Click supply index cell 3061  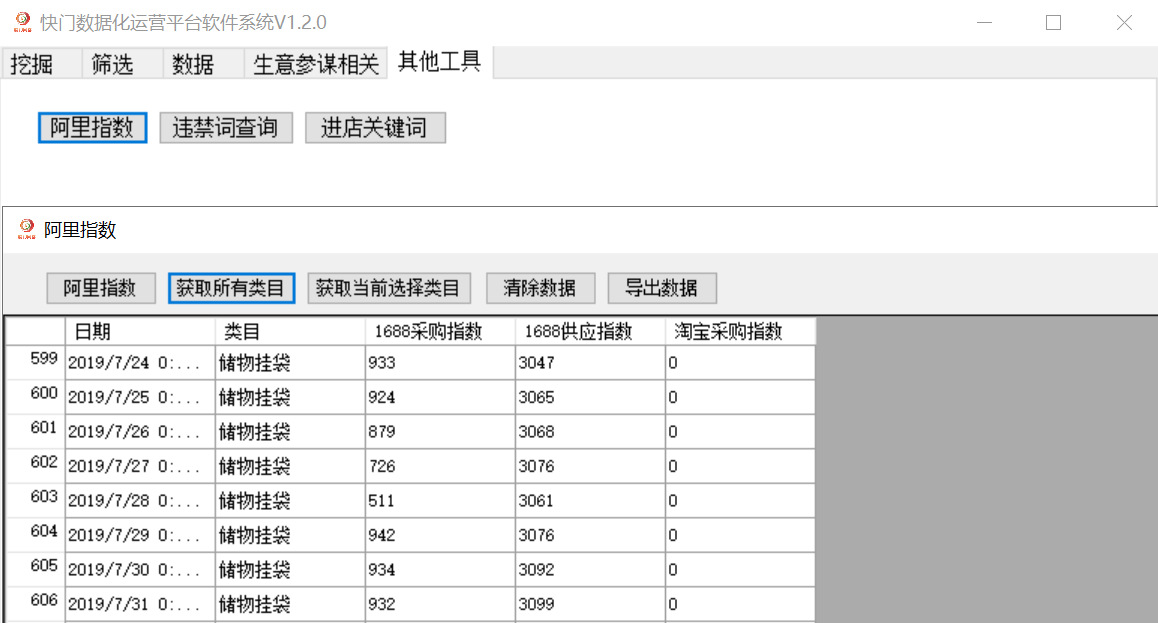click(x=590, y=500)
